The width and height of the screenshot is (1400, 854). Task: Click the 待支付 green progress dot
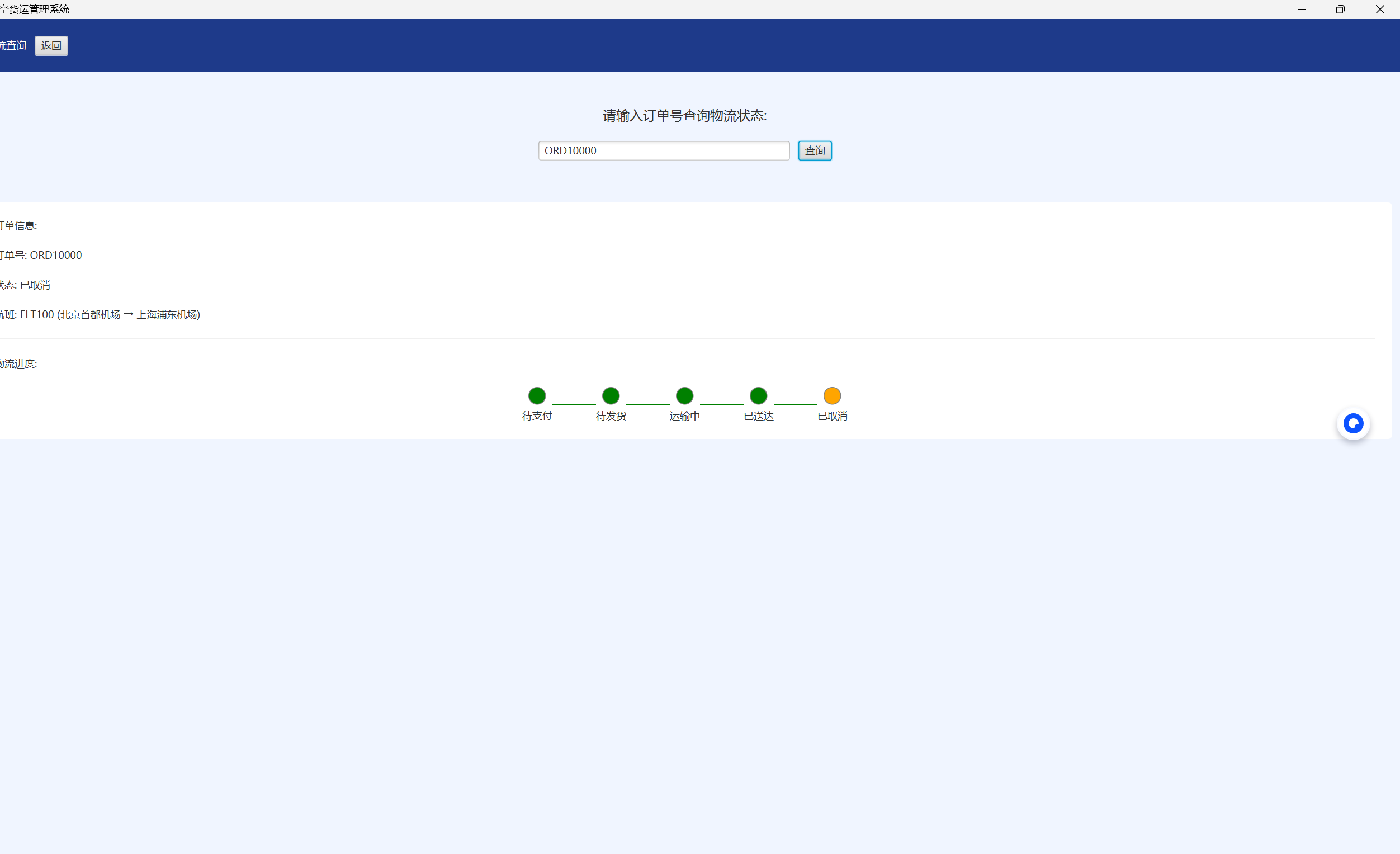[537, 395]
